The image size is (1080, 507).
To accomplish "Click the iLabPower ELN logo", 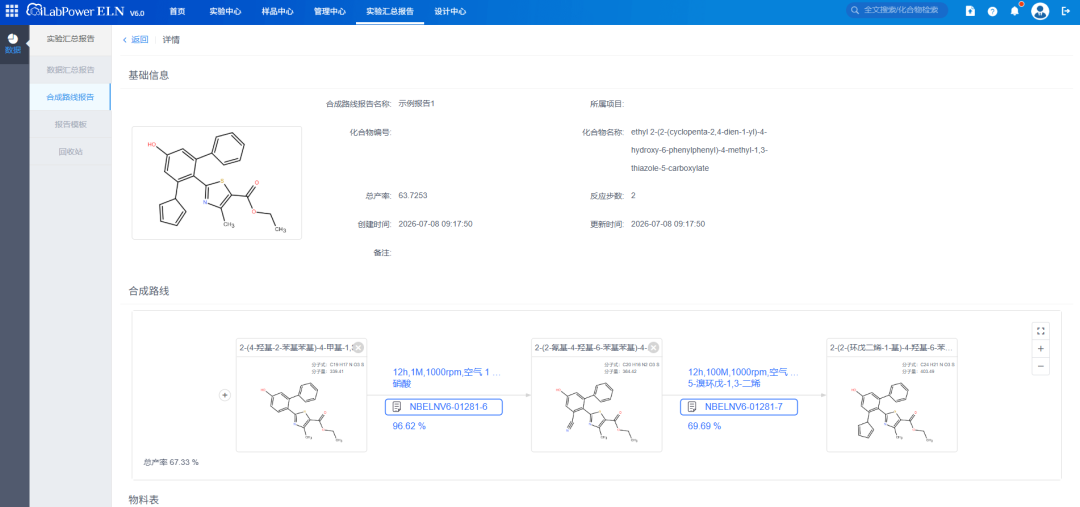I will 85,12.
